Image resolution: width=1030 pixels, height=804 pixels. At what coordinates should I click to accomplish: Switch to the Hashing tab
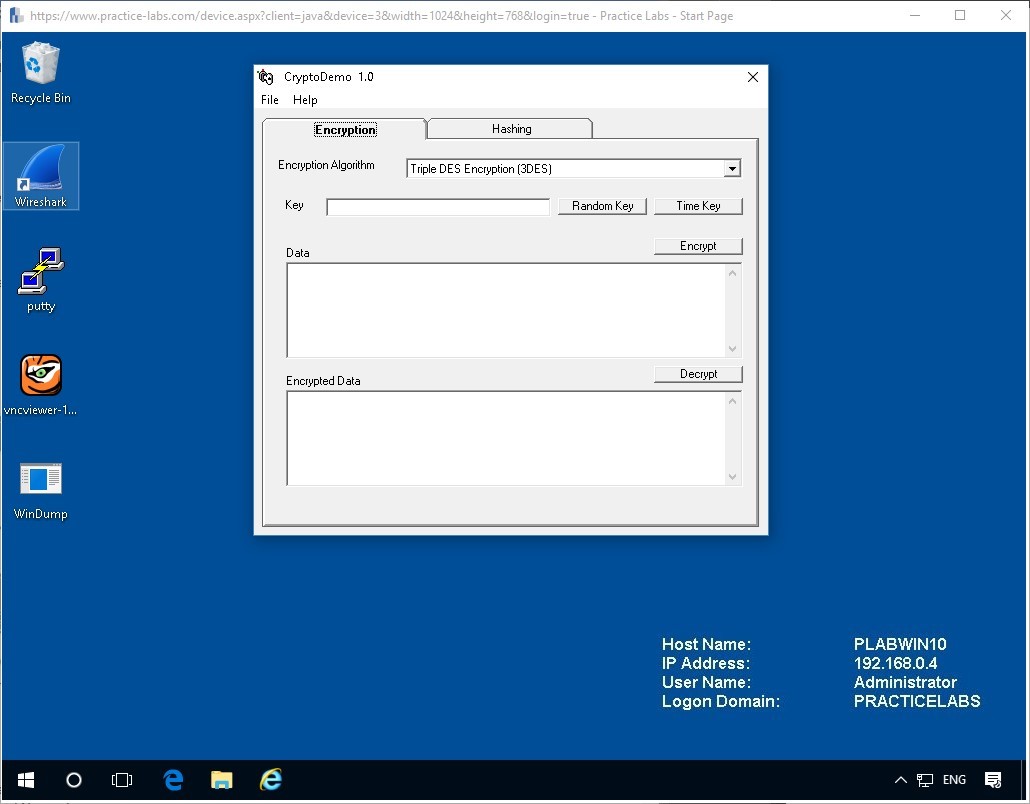point(510,128)
